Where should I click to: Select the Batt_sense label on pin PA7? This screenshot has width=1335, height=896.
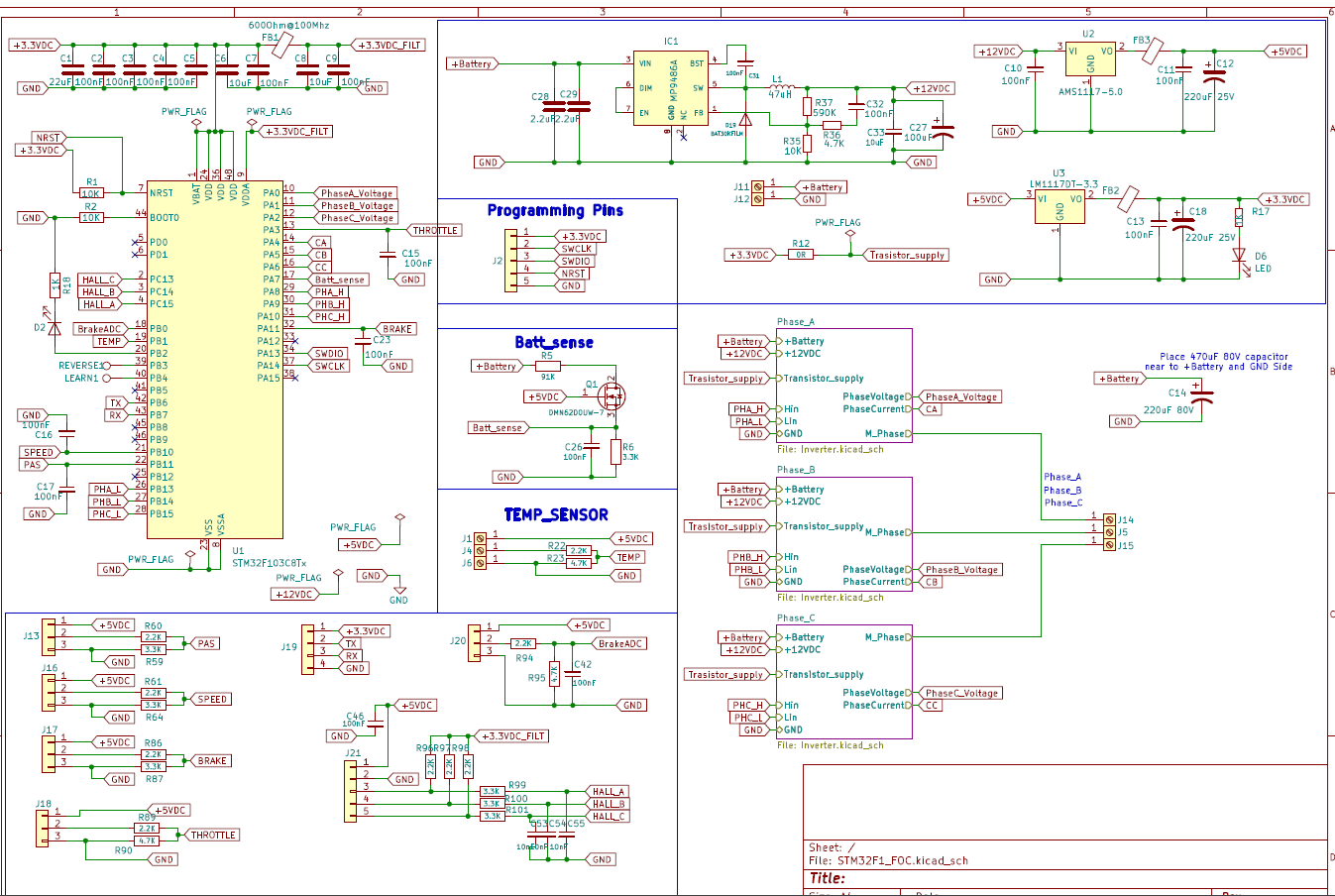pos(341,280)
